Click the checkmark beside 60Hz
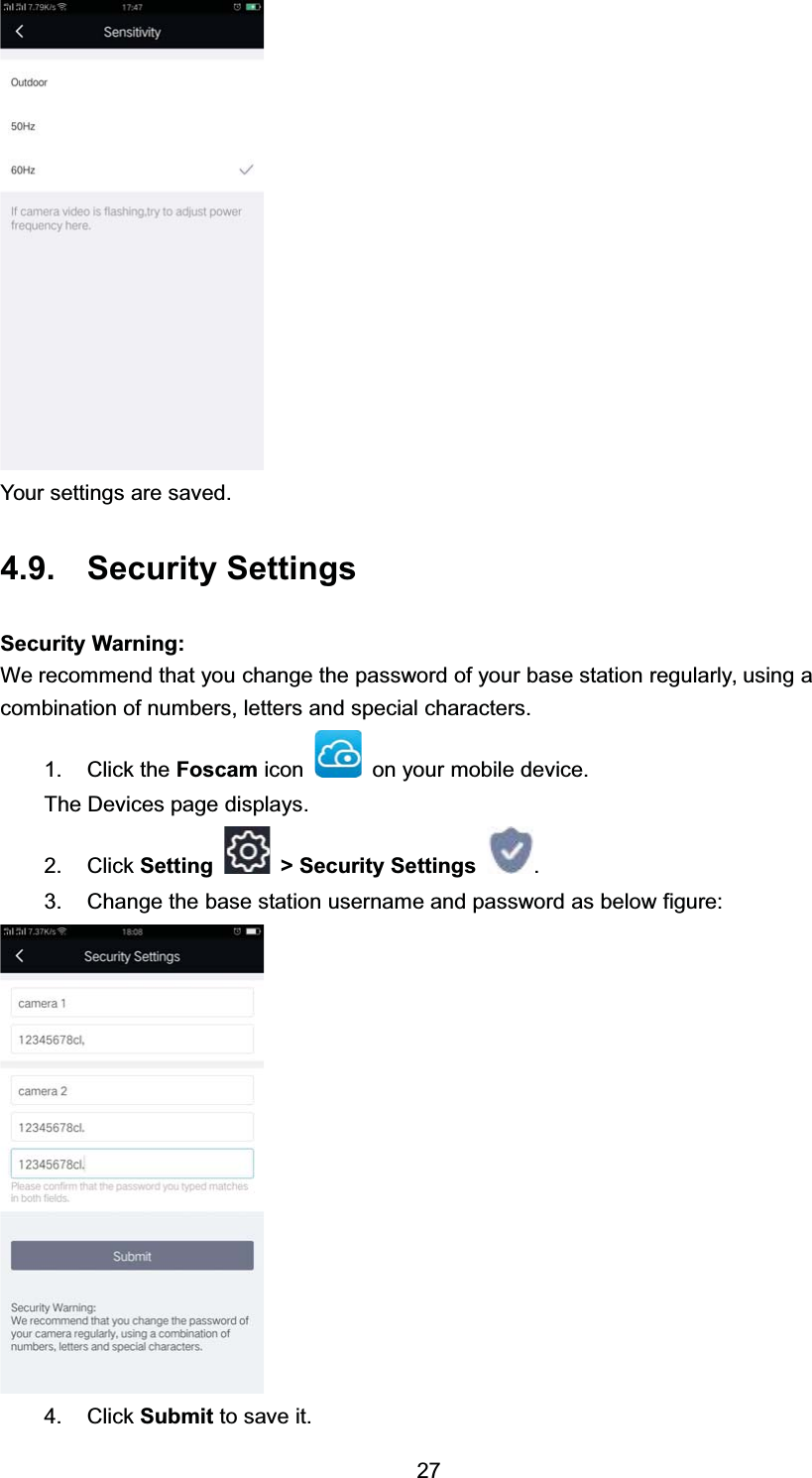This screenshot has height=1478, width=812. 246,170
